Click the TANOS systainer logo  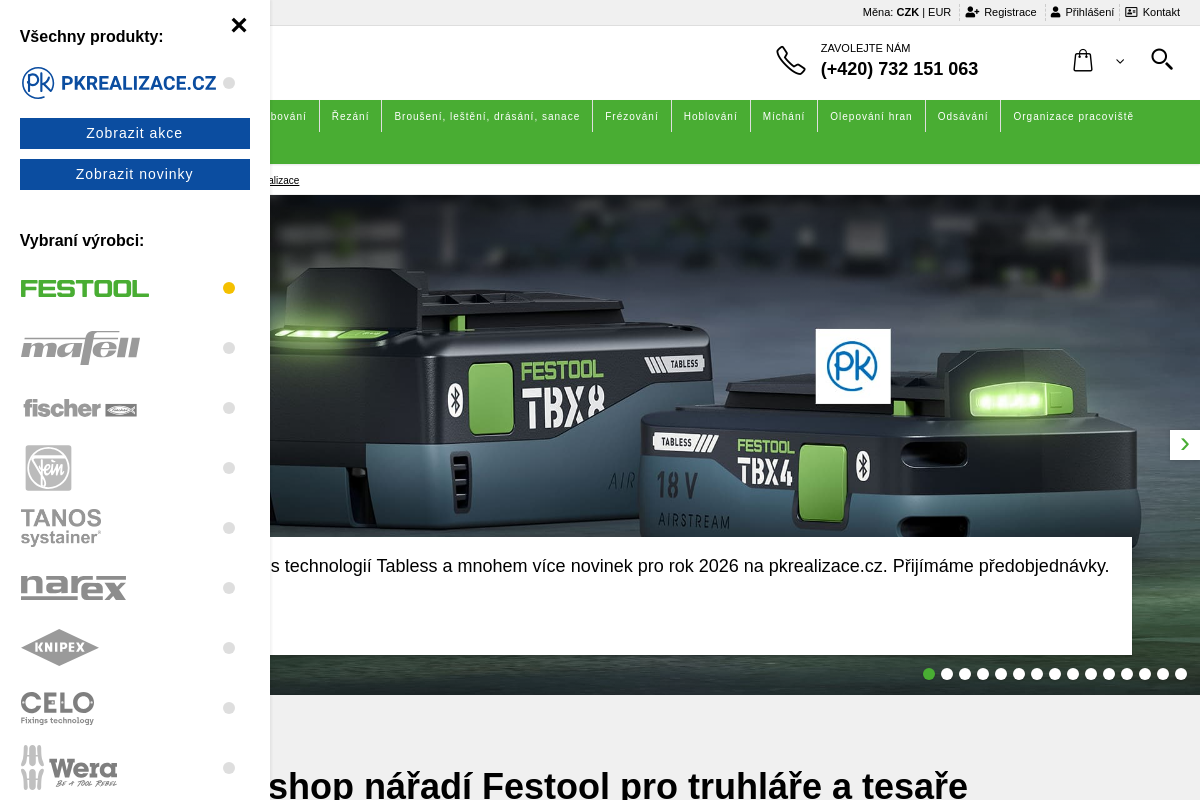click(x=61, y=527)
